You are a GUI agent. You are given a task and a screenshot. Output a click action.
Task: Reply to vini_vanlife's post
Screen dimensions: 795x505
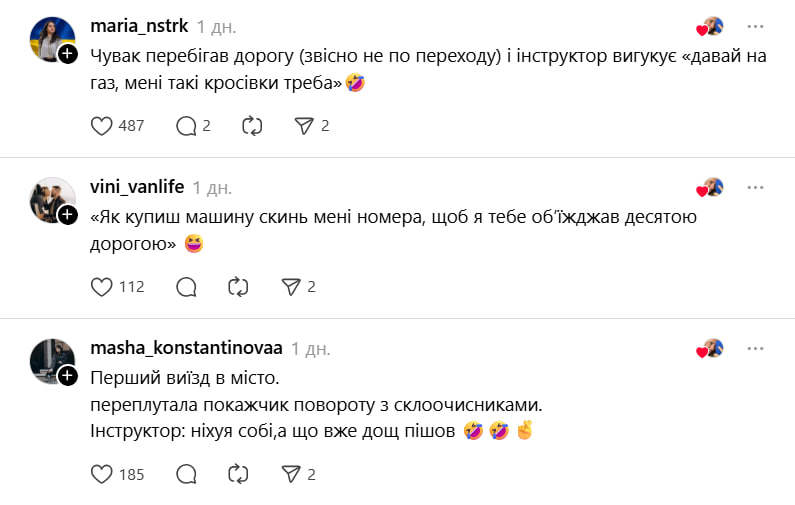pyautogui.click(x=186, y=286)
